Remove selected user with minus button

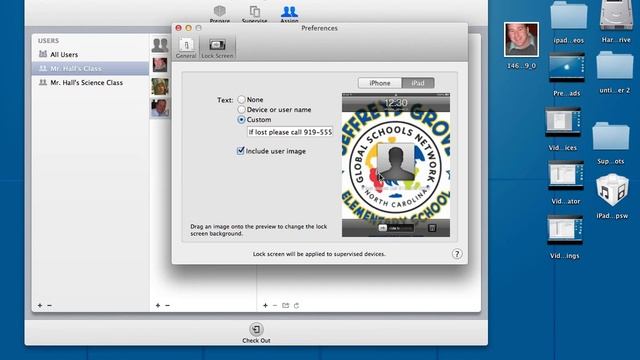pos(167,305)
